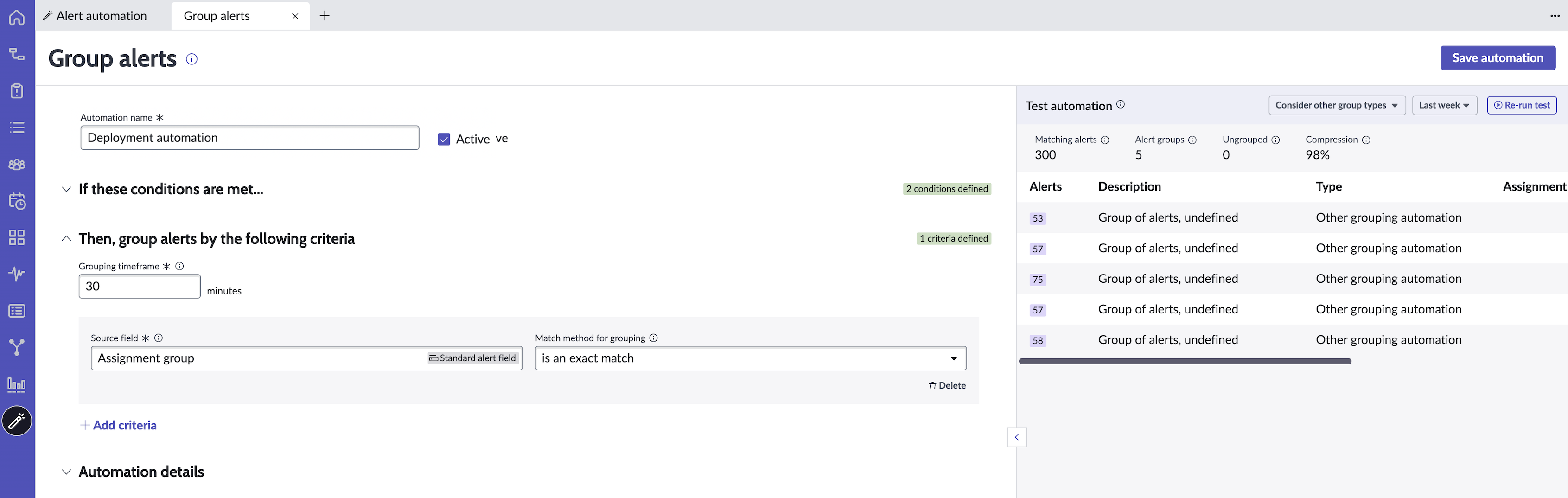Collapse the test panel with chevron button
This screenshot has width=1568, height=498.
pyautogui.click(x=1017, y=437)
